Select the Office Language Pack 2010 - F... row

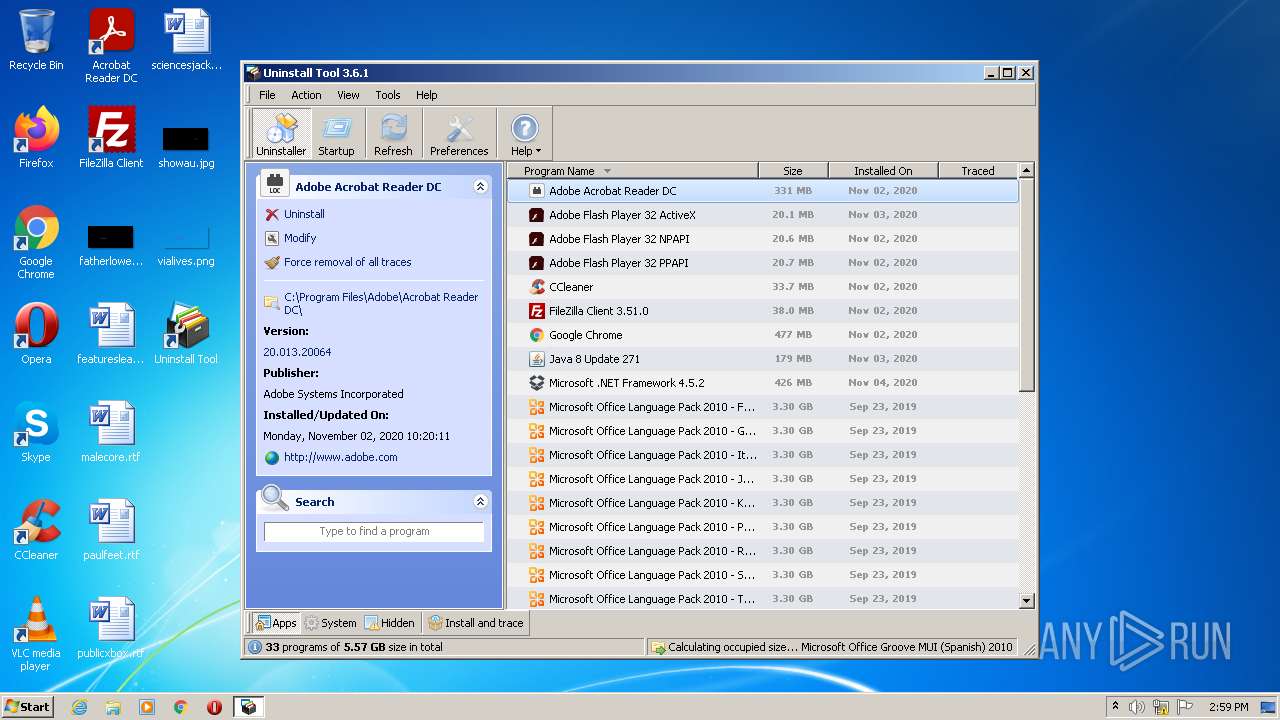(763, 407)
